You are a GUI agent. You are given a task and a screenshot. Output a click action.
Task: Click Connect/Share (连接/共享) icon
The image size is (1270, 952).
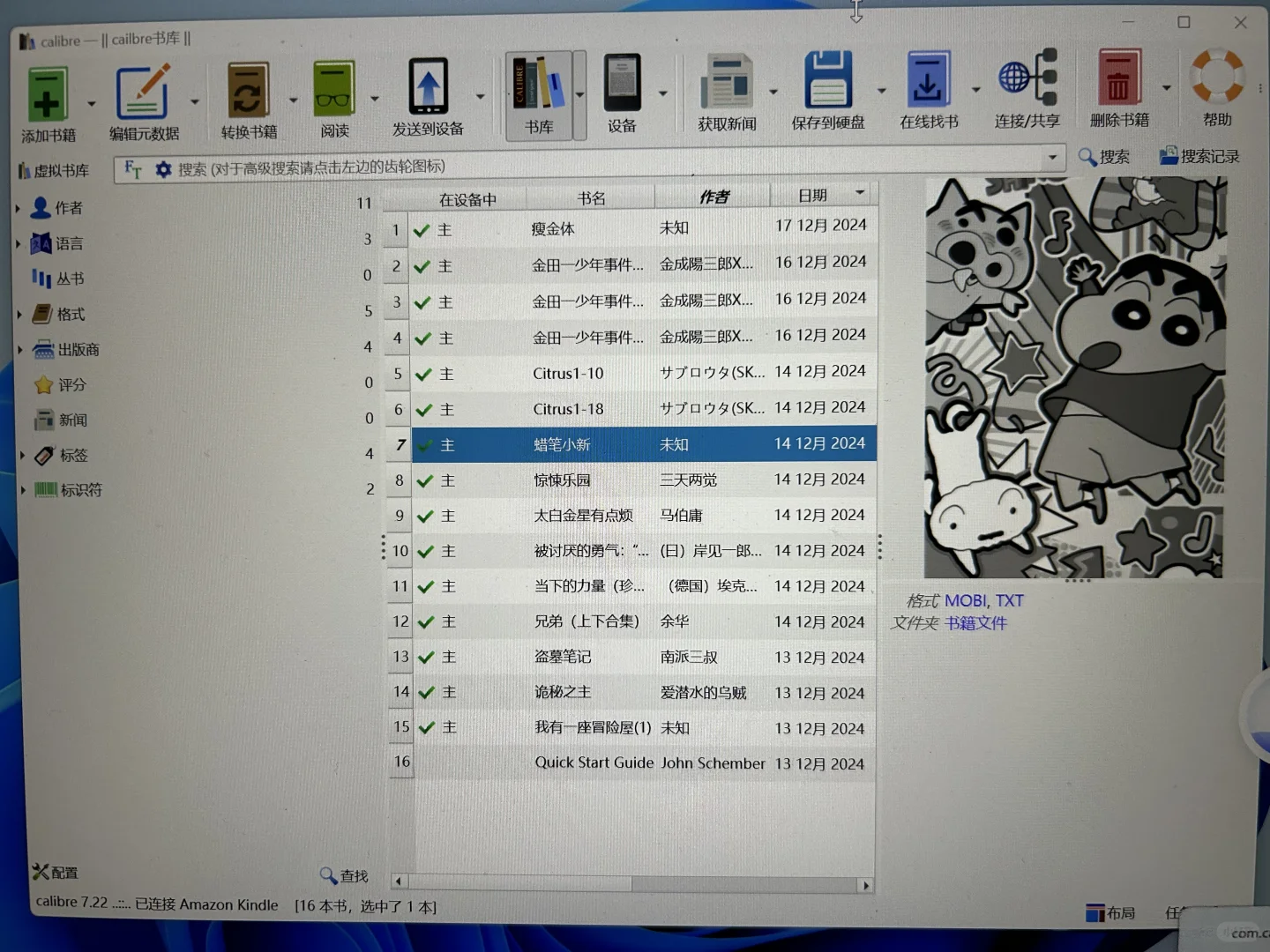pyautogui.click(x=1028, y=78)
